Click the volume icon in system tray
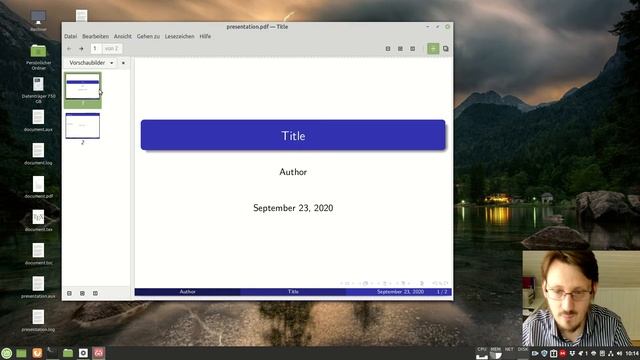Image resolution: width=640 pixels, height=360 pixels. point(620,353)
